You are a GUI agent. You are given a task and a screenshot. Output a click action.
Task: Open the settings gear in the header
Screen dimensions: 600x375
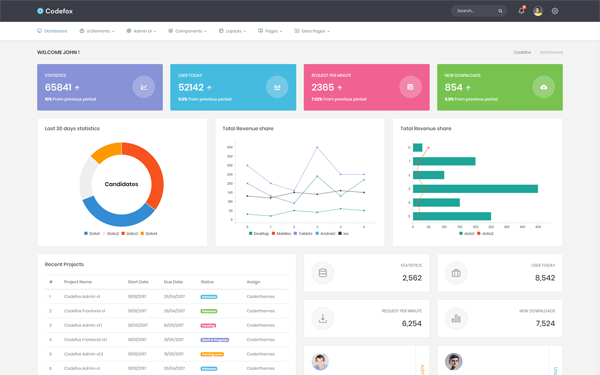click(555, 11)
